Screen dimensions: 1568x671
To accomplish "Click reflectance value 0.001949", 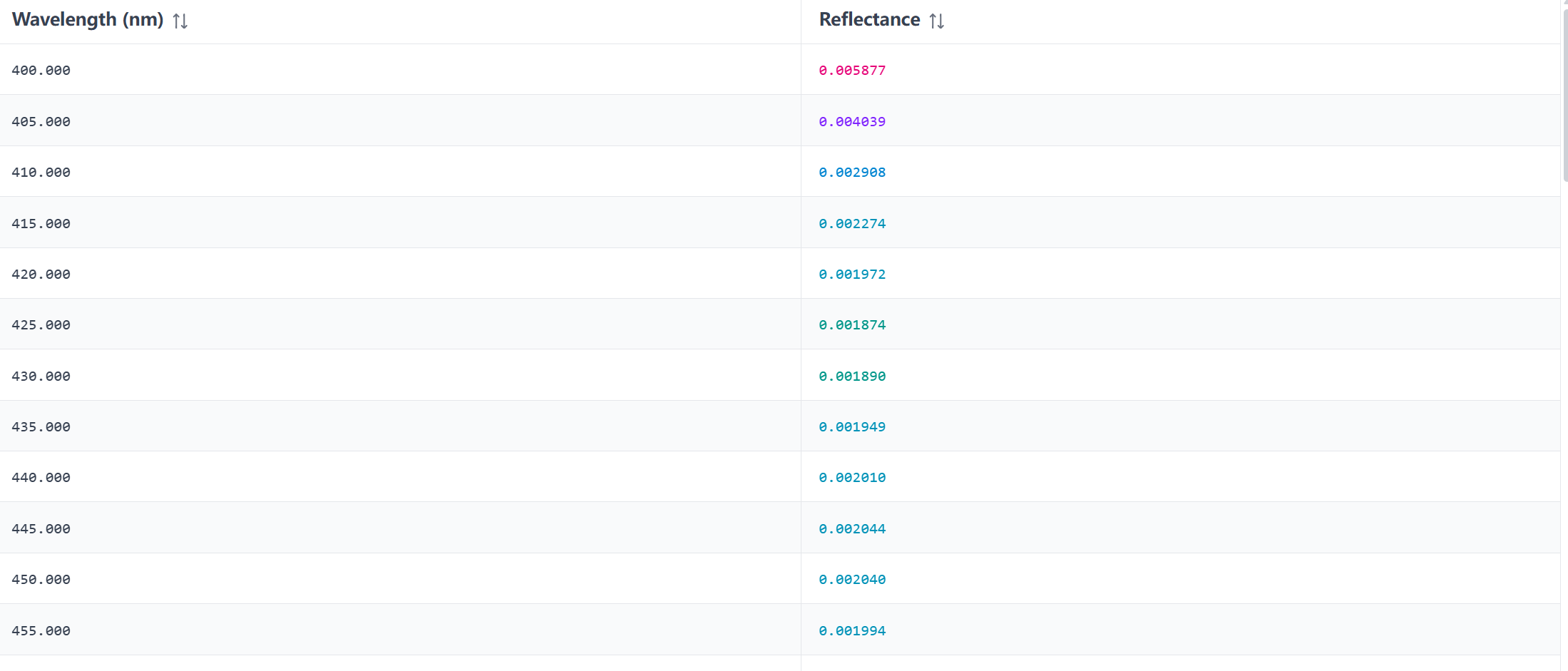I will pyautogui.click(x=852, y=427).
